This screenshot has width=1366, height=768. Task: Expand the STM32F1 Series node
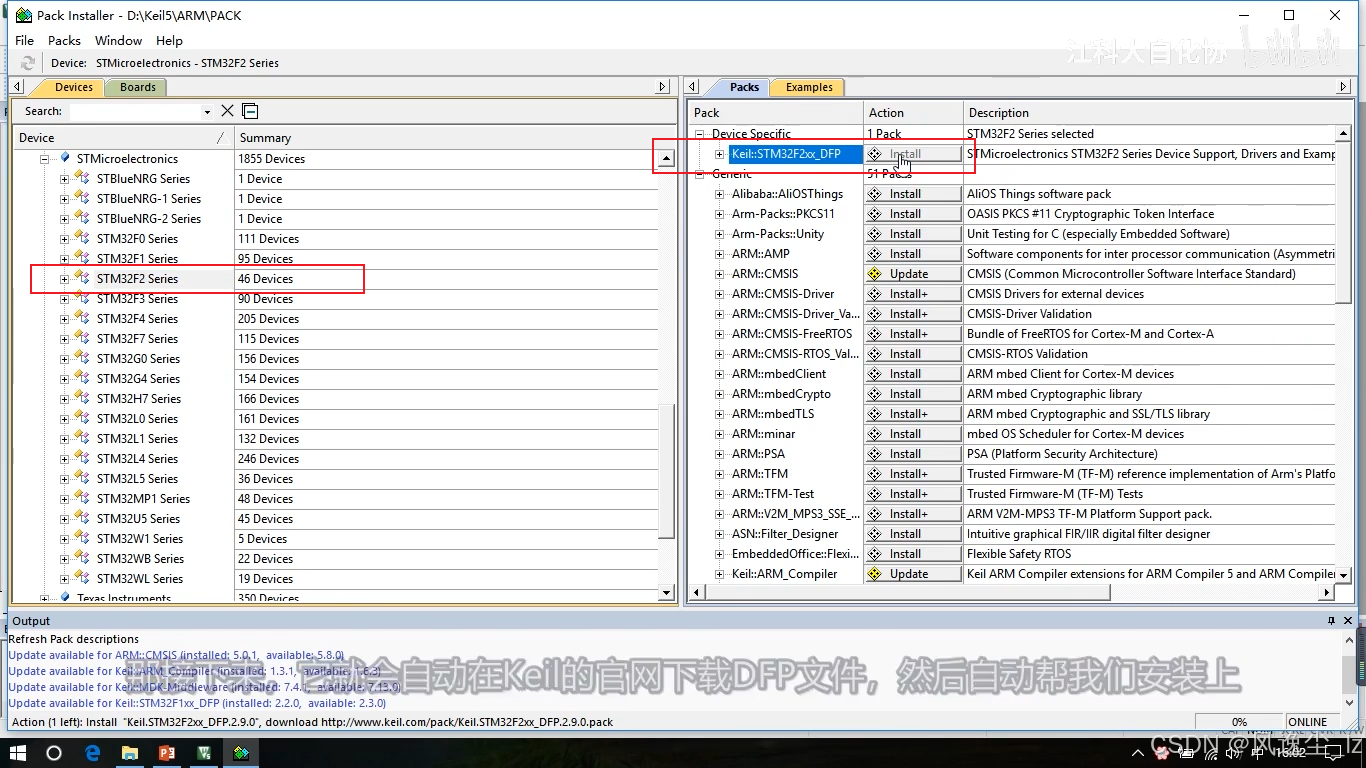[64, 259]
